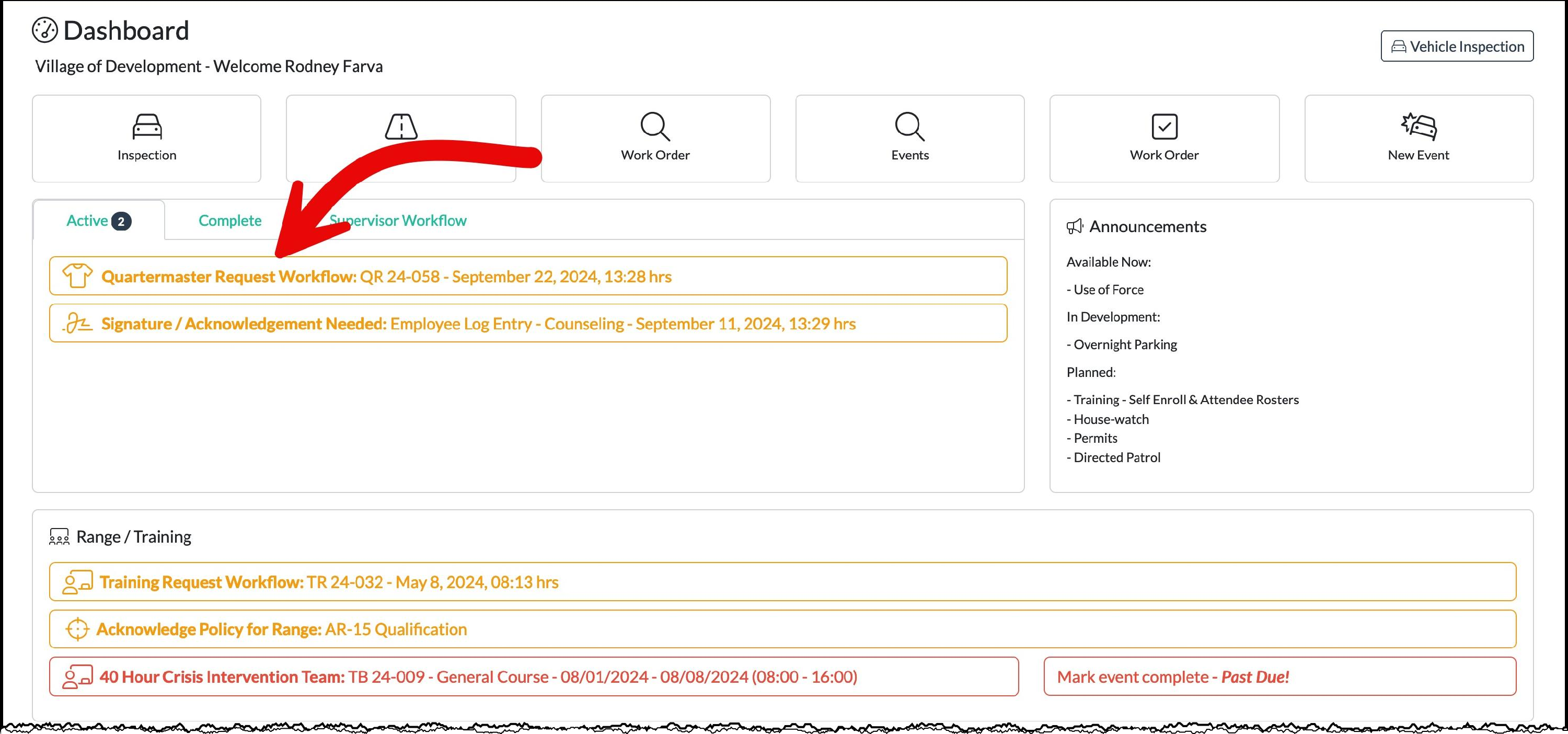Click the car Inspection tile icon
The image size is (1568, 734).
coord(147,127)
